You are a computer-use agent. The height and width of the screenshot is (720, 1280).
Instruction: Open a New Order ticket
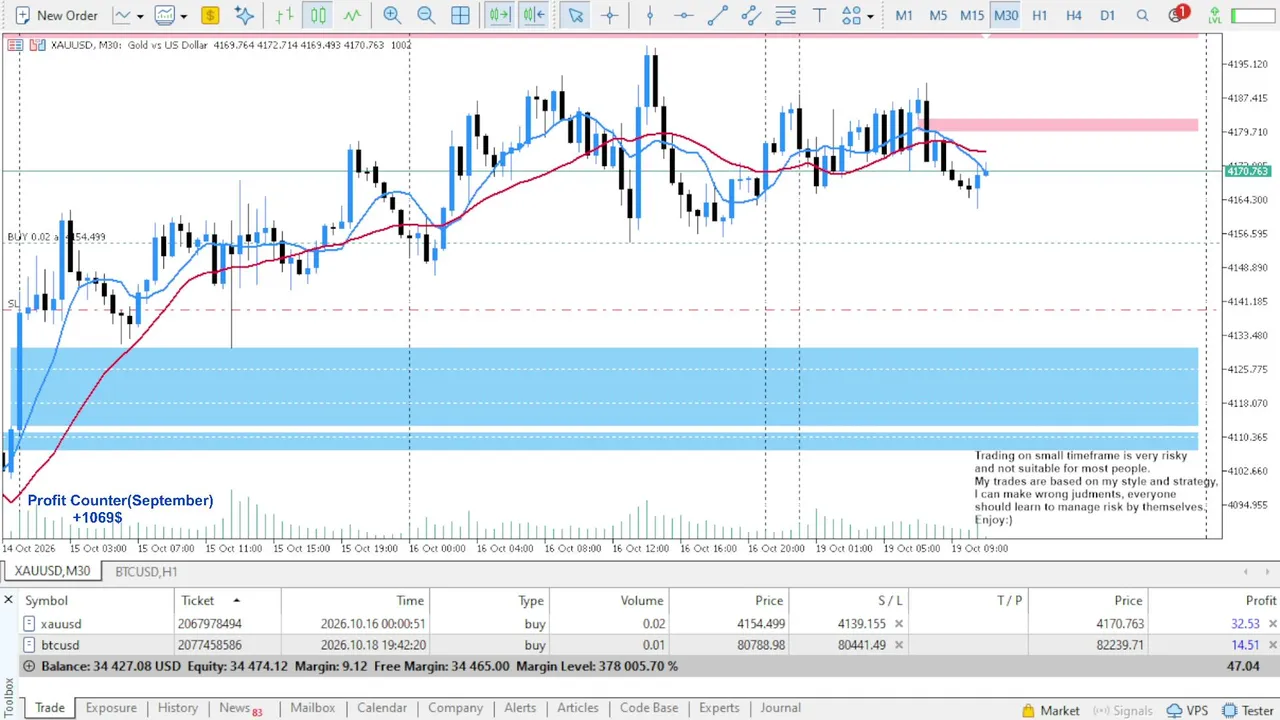point(56,15)
